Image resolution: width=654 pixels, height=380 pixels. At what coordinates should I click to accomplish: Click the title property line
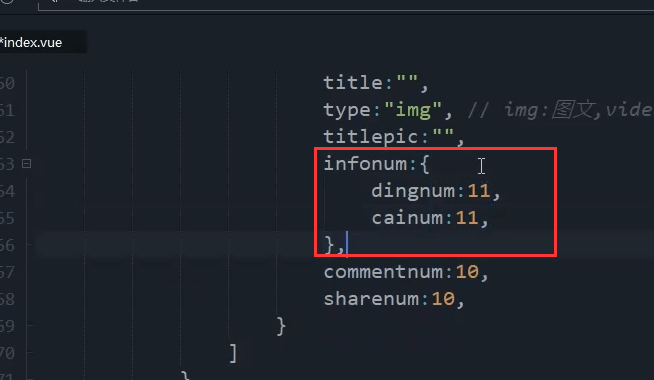tap(376, 83)
